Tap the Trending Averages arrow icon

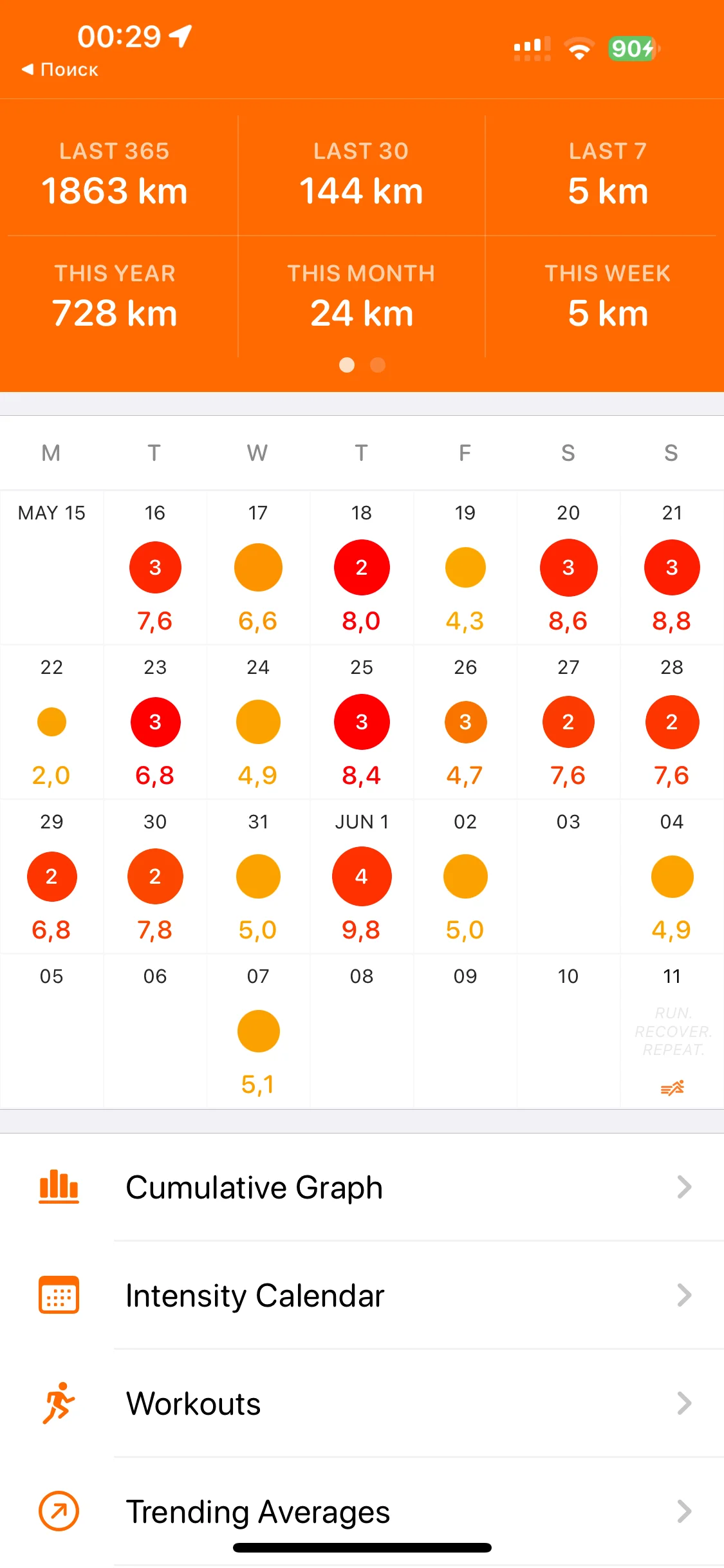[59, 1511]
